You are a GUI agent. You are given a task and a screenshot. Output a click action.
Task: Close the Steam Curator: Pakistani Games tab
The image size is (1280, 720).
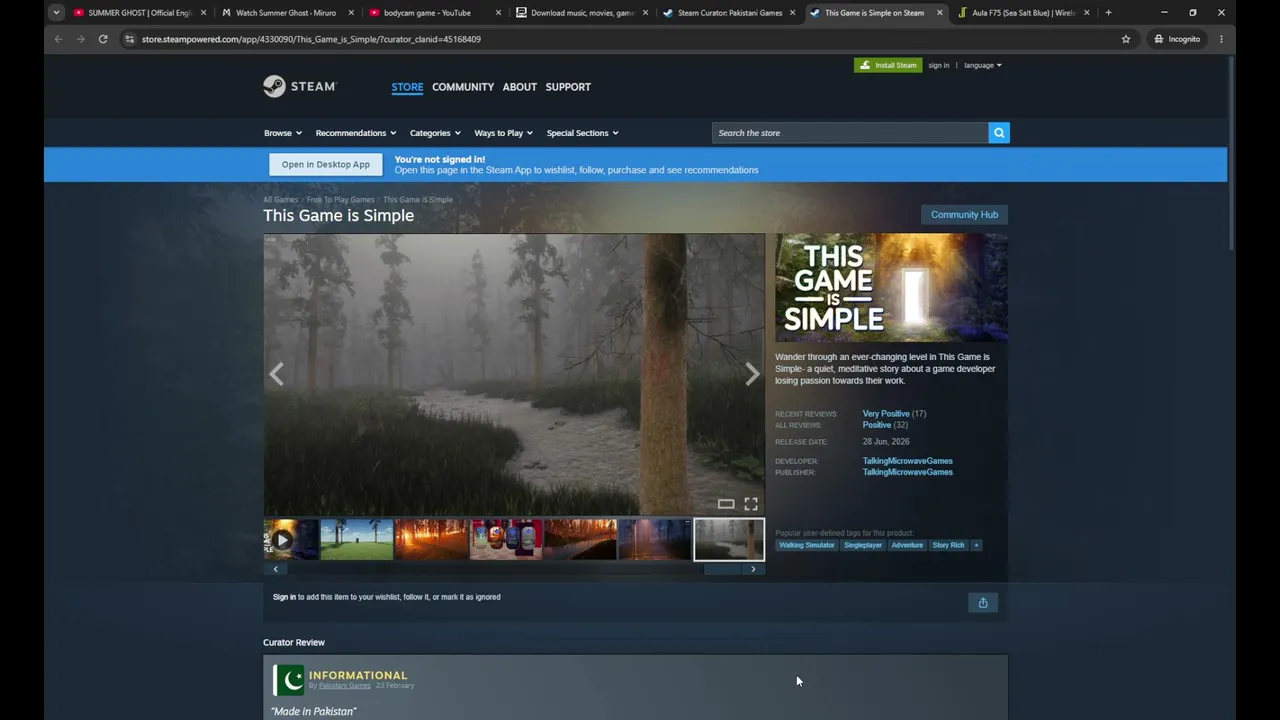[792, 13]
